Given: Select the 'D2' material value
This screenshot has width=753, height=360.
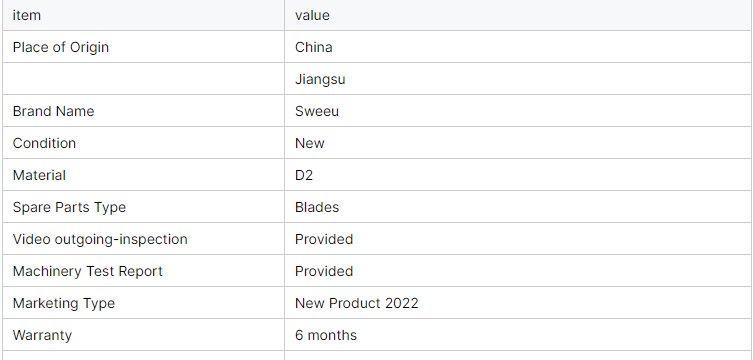Looking at the screenshot, I should [304, 175].
